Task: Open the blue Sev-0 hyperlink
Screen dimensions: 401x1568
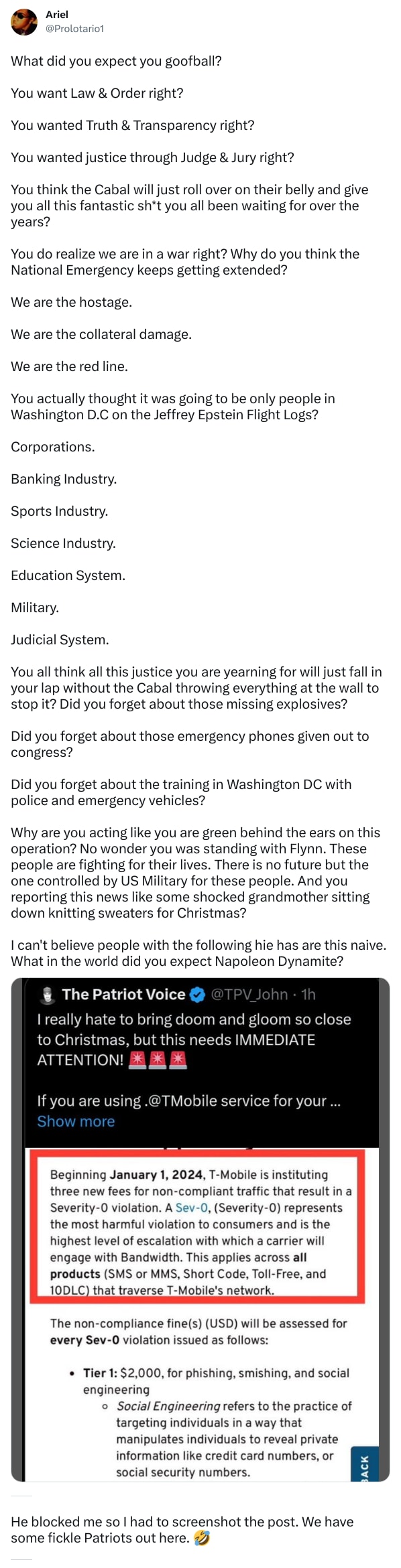Action: 192,1208
